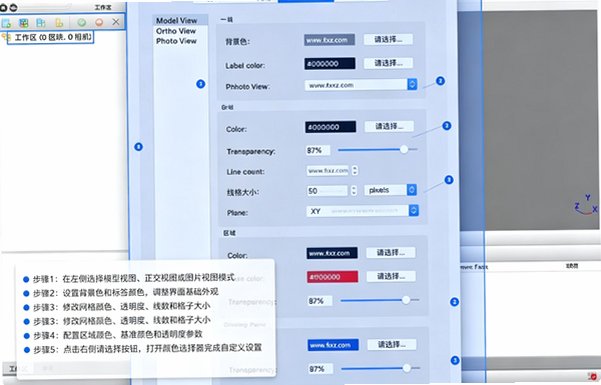601x385 pixels.
Task: Click the 87% field below red swatch
Action: point(320,301)
